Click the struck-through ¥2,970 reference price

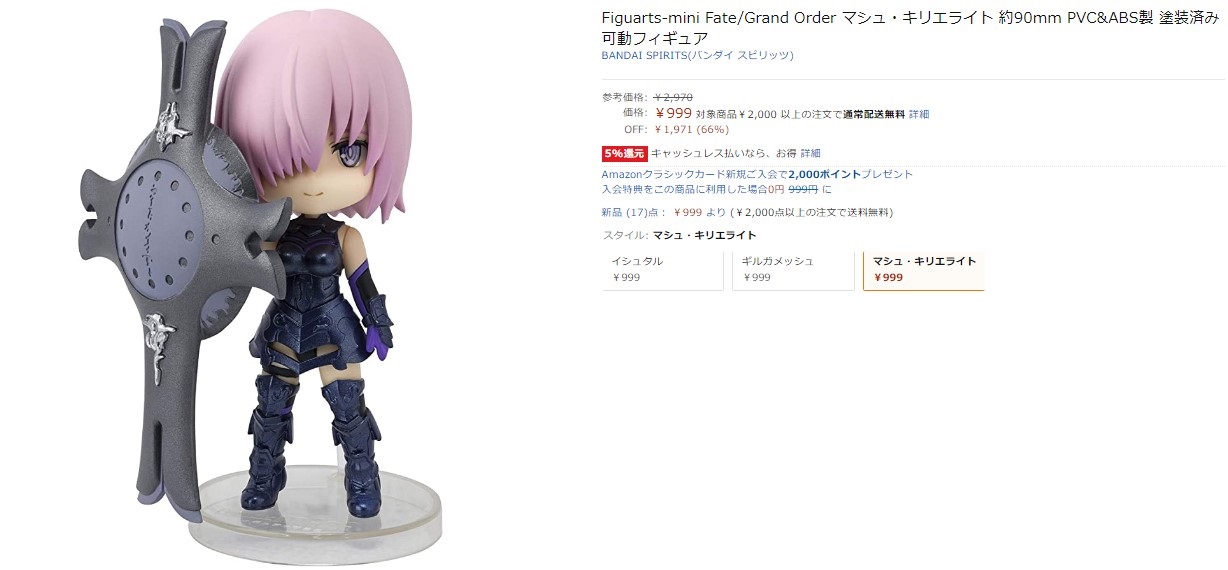[673, 97]
